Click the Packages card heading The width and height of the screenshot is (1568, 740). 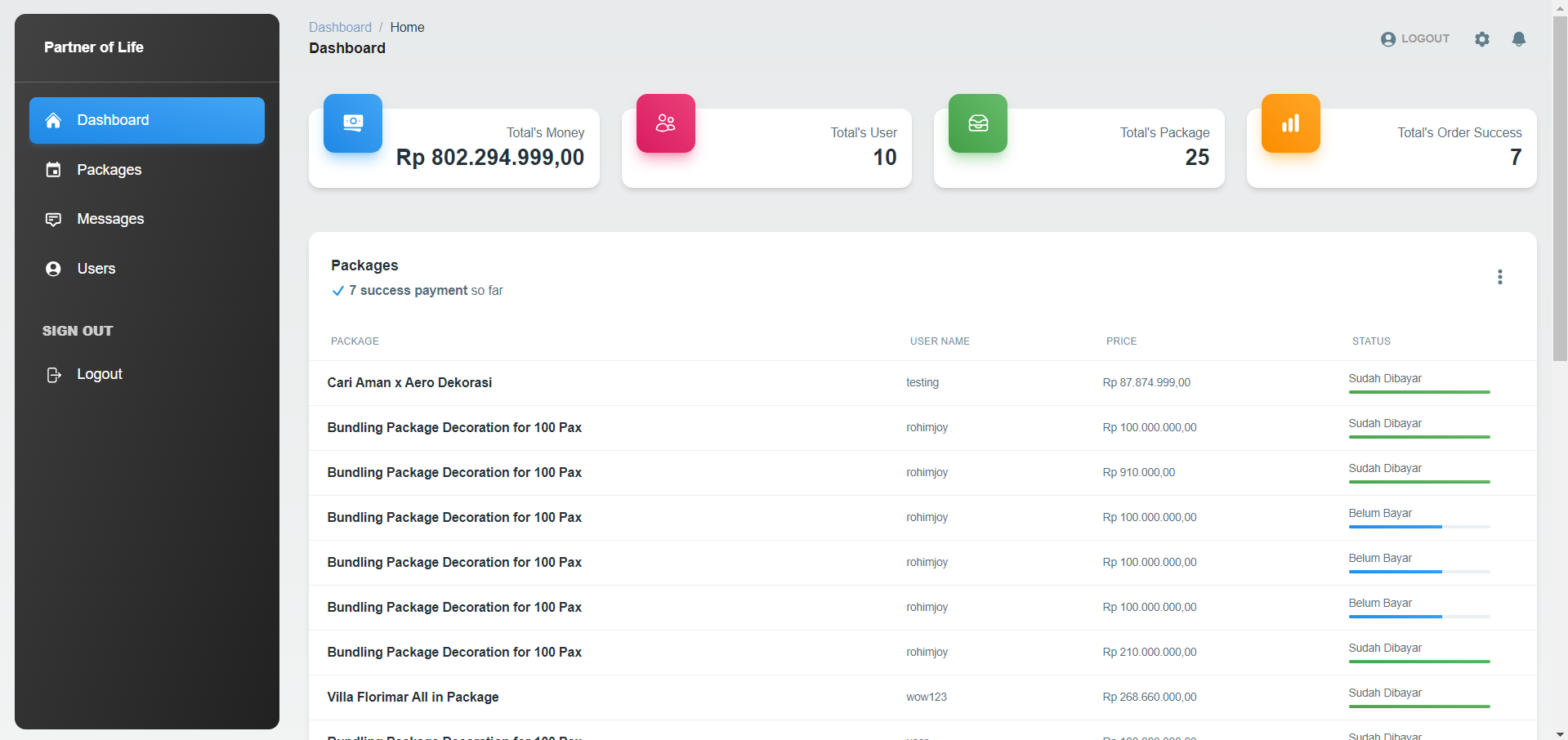[364, 265]
